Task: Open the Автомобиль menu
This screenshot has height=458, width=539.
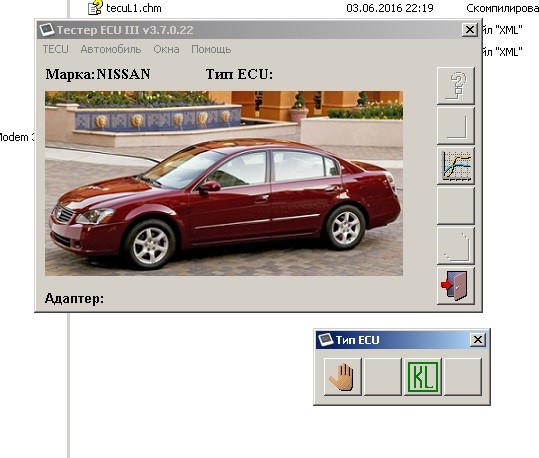Action: point(111,50)
